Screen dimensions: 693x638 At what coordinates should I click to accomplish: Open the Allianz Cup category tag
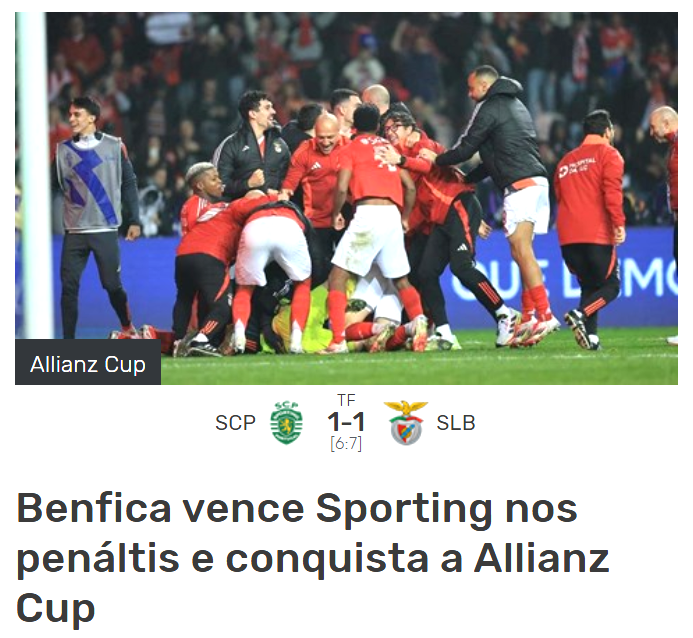[88, 365]
